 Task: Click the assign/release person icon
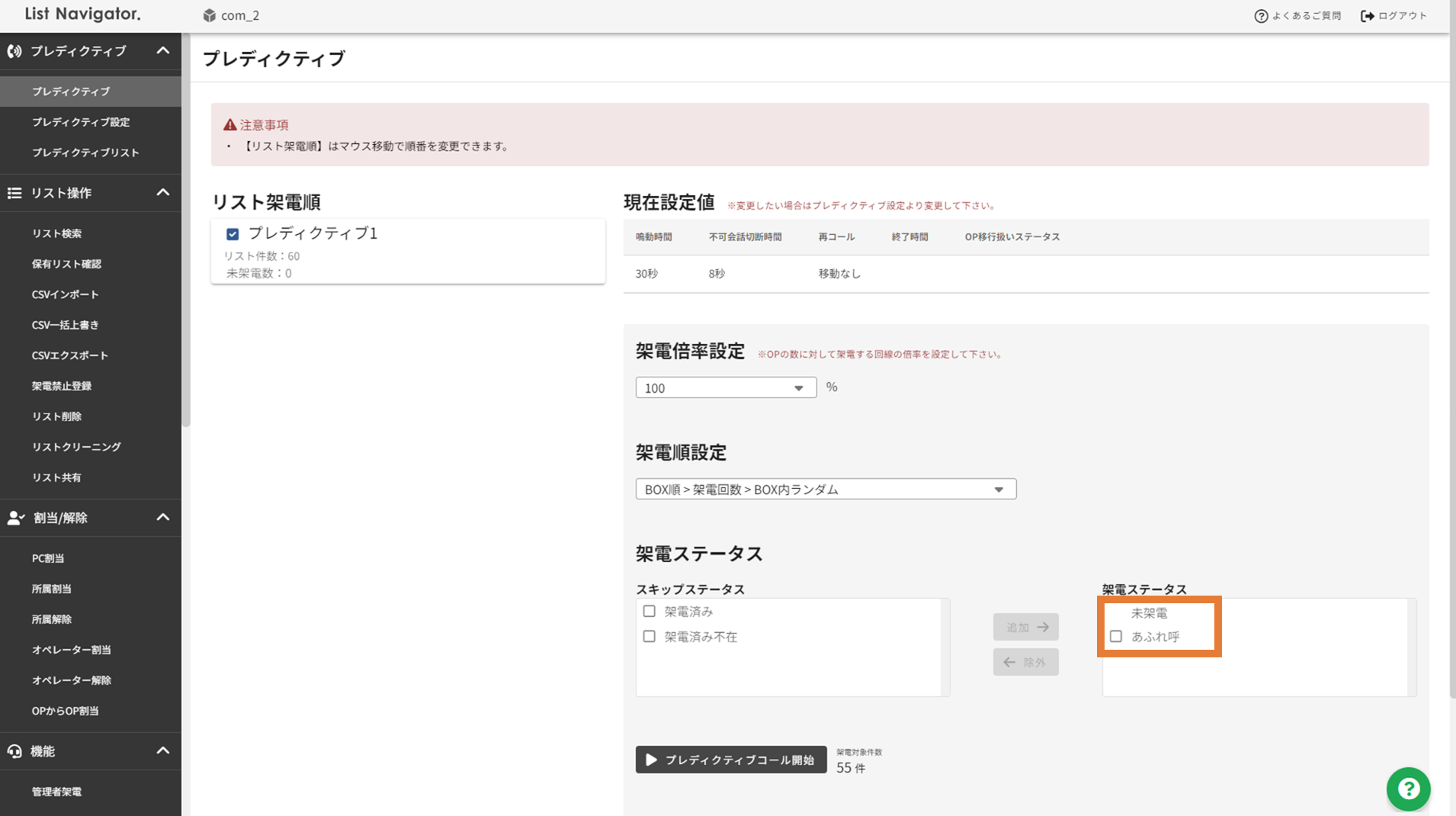(x=15, y=518)
